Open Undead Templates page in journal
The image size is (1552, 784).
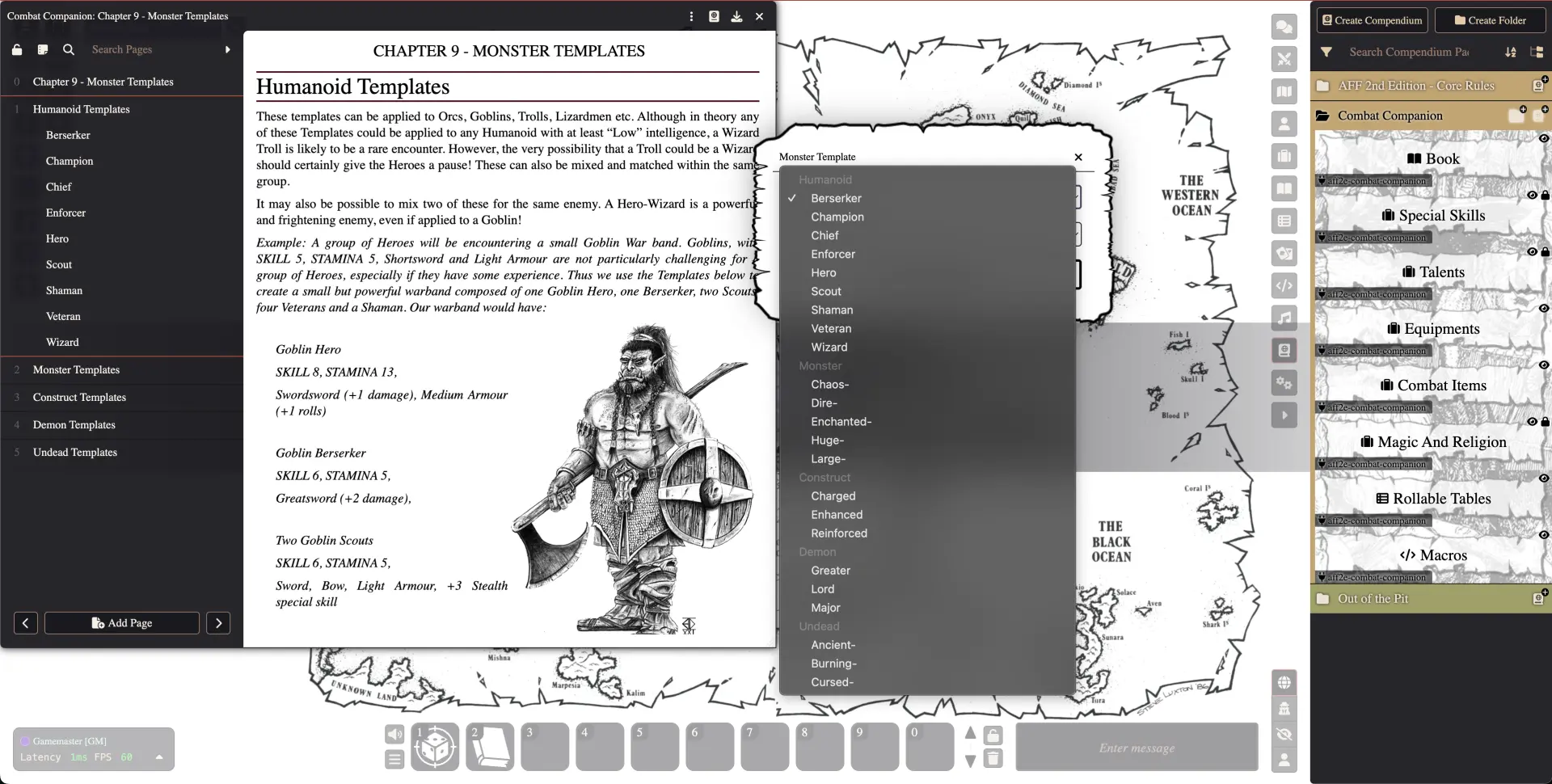tap(75, 453)
